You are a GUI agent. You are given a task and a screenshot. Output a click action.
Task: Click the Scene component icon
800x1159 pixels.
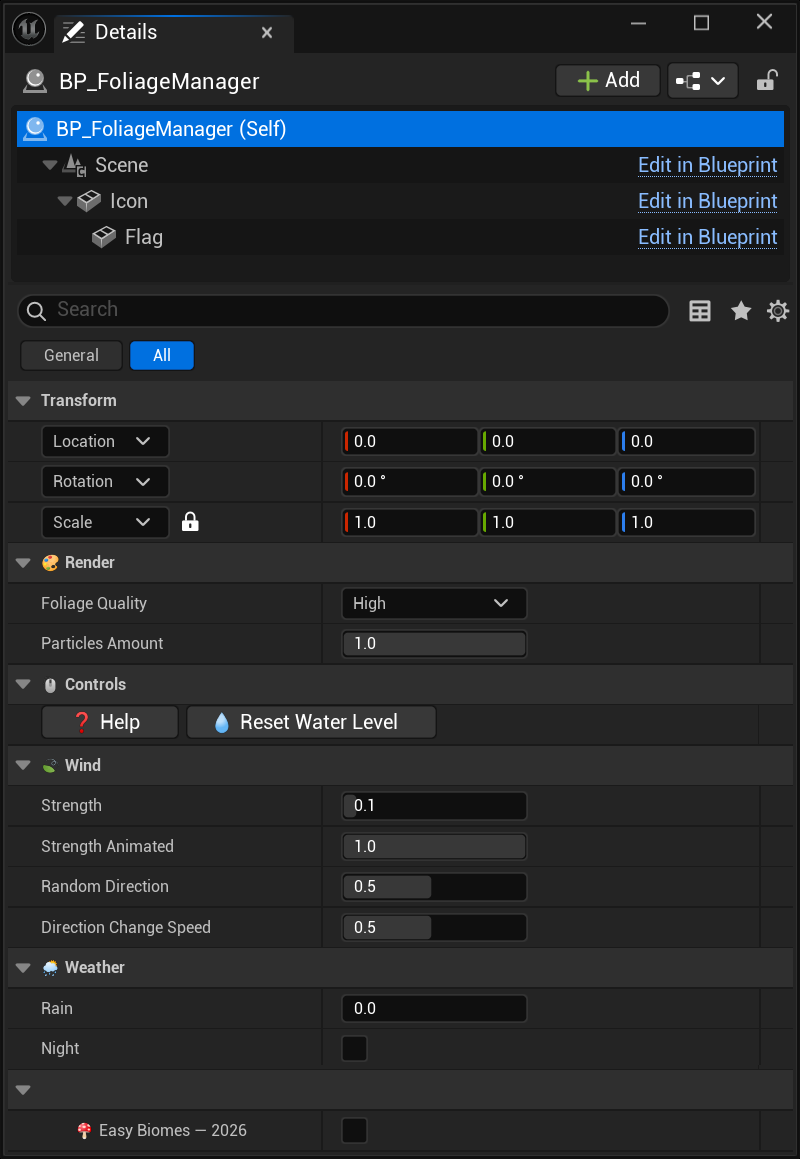pos(75,165)
